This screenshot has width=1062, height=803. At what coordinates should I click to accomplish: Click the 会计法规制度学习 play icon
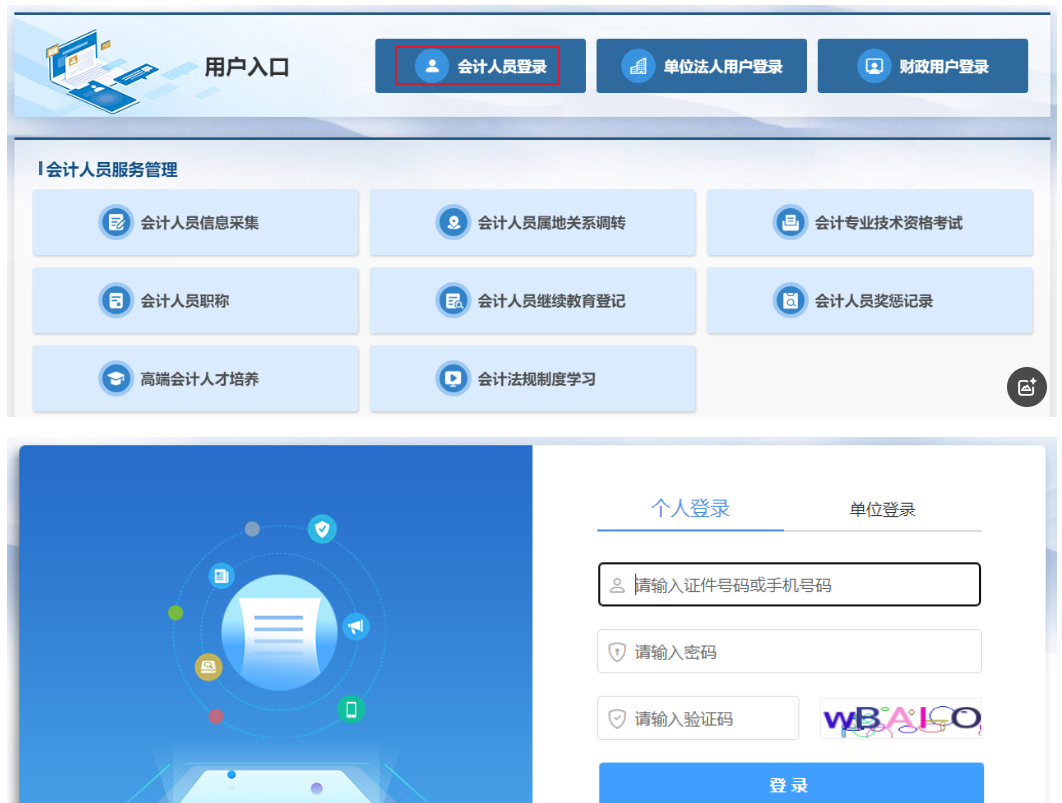click(452, 379)
